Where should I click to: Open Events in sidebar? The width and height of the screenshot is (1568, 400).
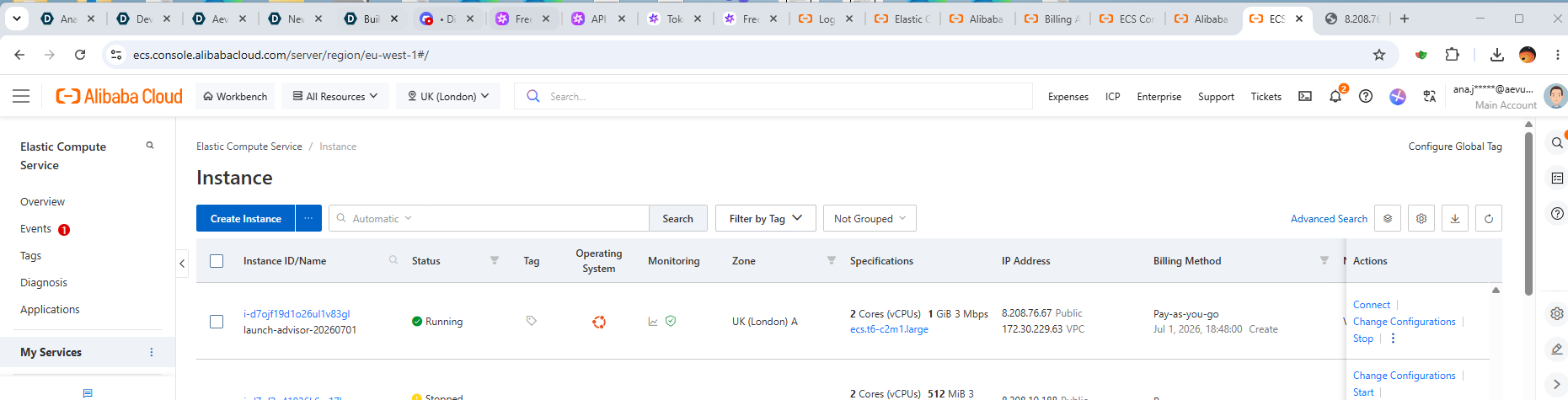(x=35, y=228)
